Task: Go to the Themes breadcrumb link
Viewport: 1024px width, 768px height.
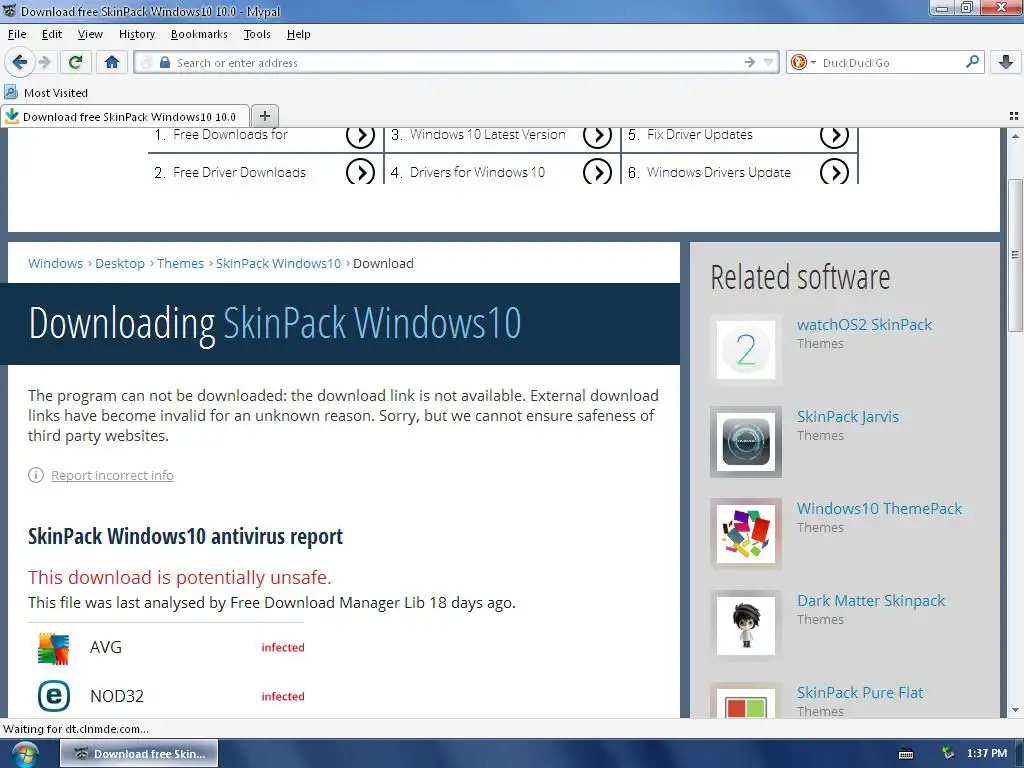Action: [x=180, y=263]
